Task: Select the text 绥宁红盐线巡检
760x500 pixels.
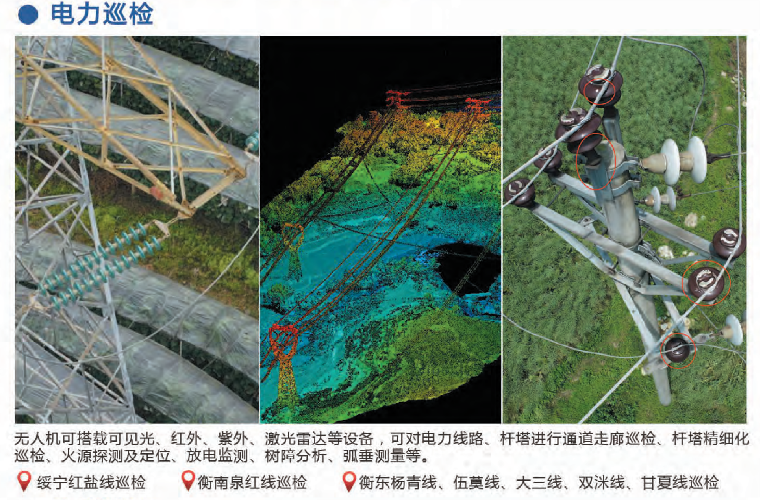Action: click(x=91, y=483)
